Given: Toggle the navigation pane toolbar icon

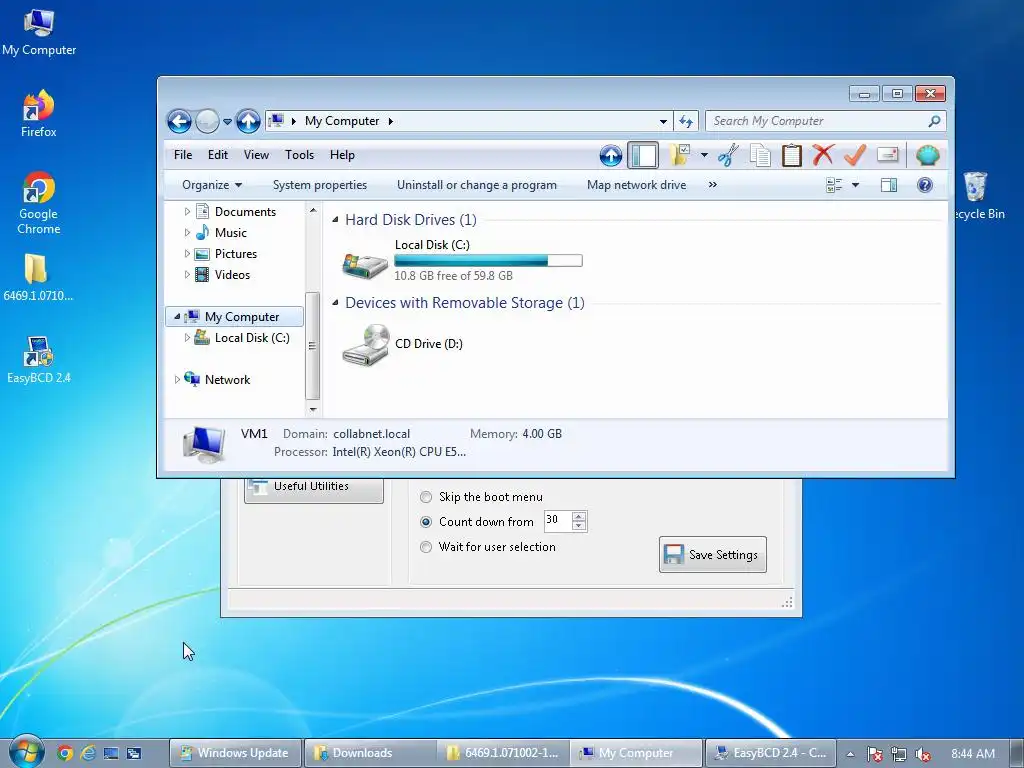Looking at the screenshot, I should (643, 155).
